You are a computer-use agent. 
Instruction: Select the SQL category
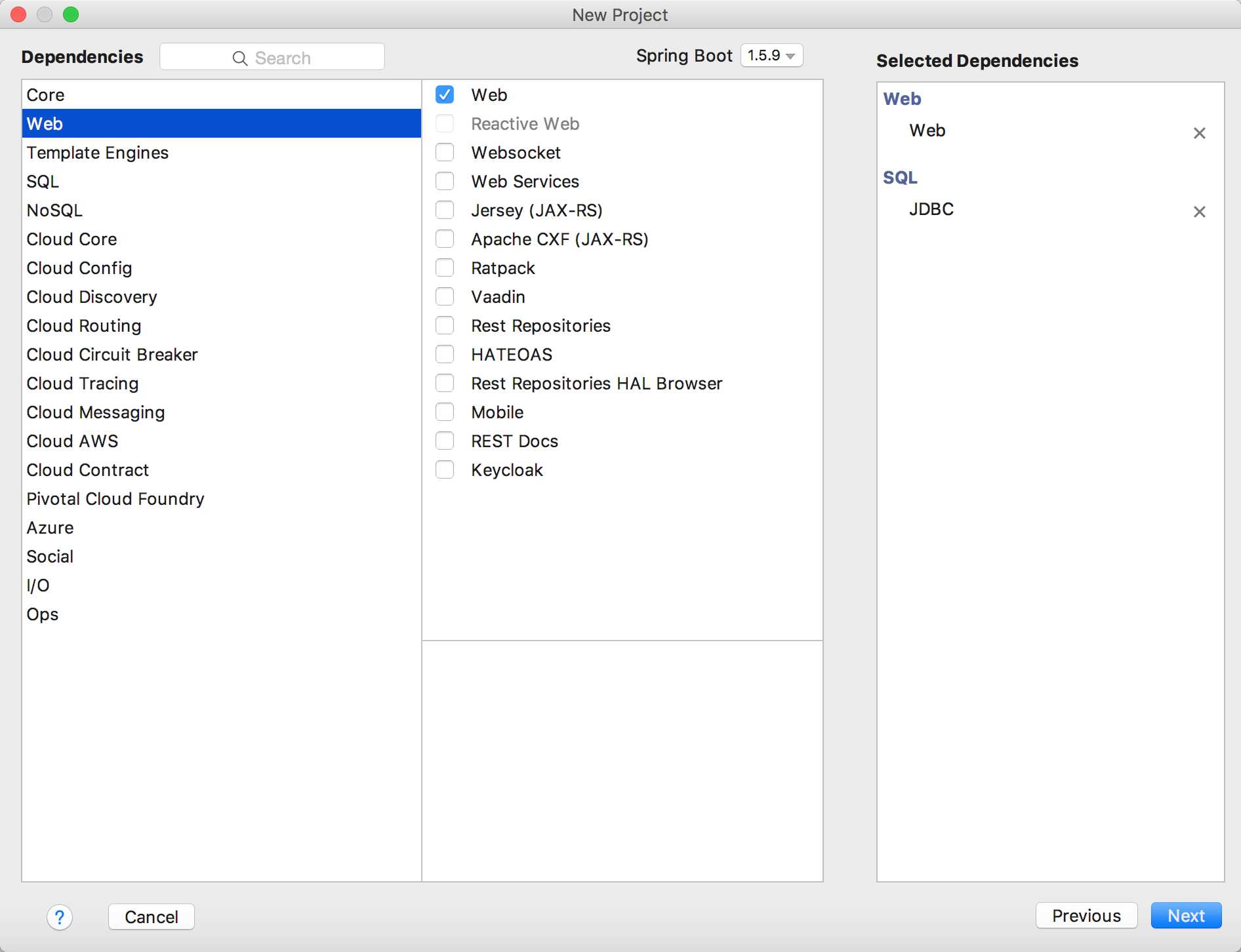pyautogui.click(x=222, y=181)
